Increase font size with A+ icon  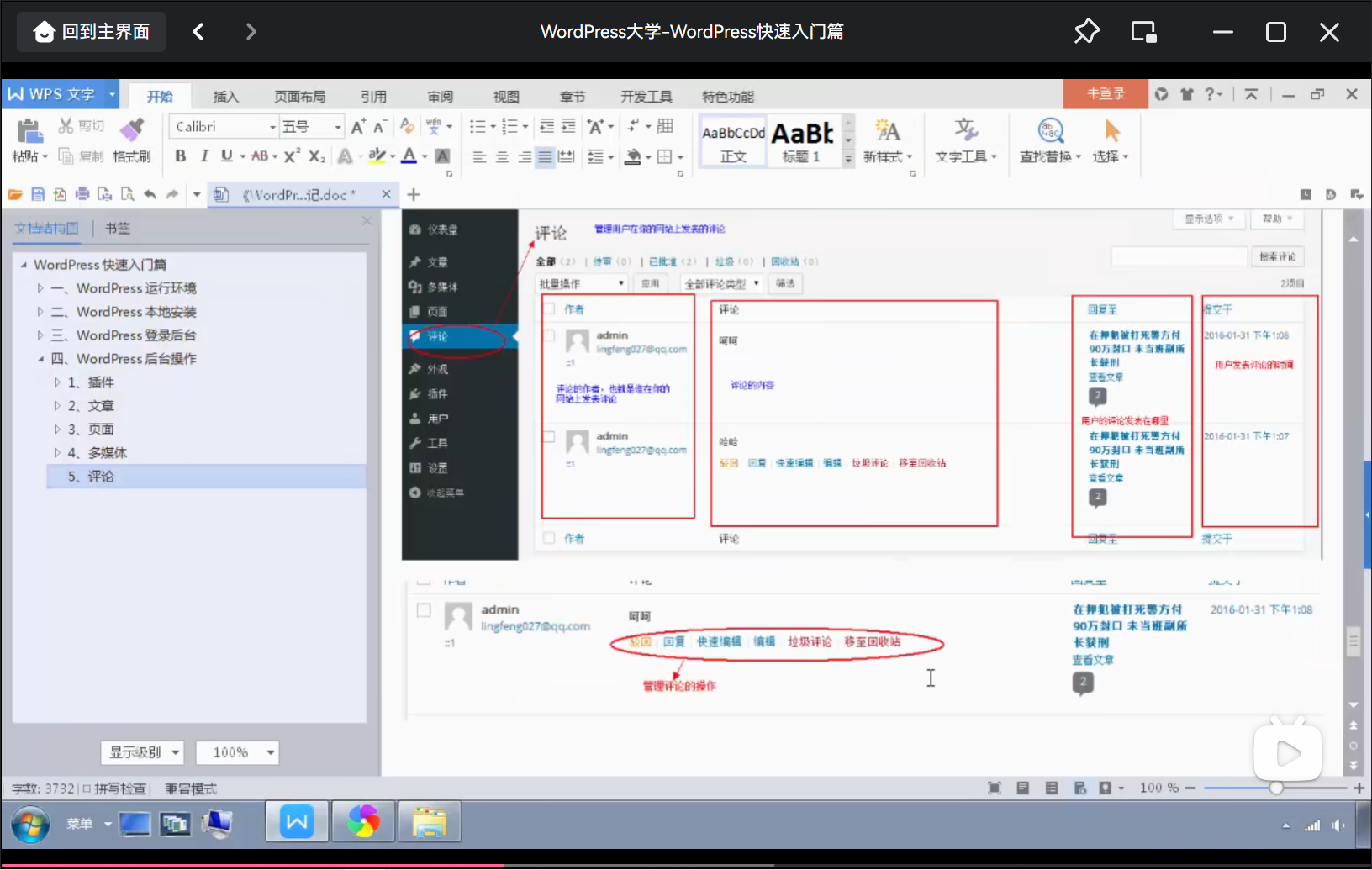[358, 127]
